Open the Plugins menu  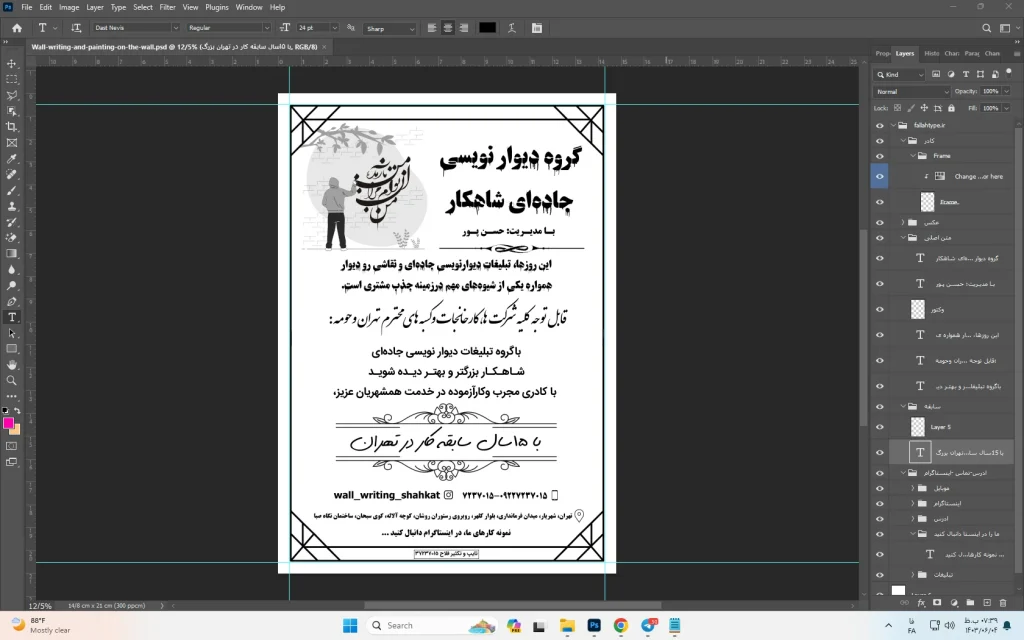[217, 7]
